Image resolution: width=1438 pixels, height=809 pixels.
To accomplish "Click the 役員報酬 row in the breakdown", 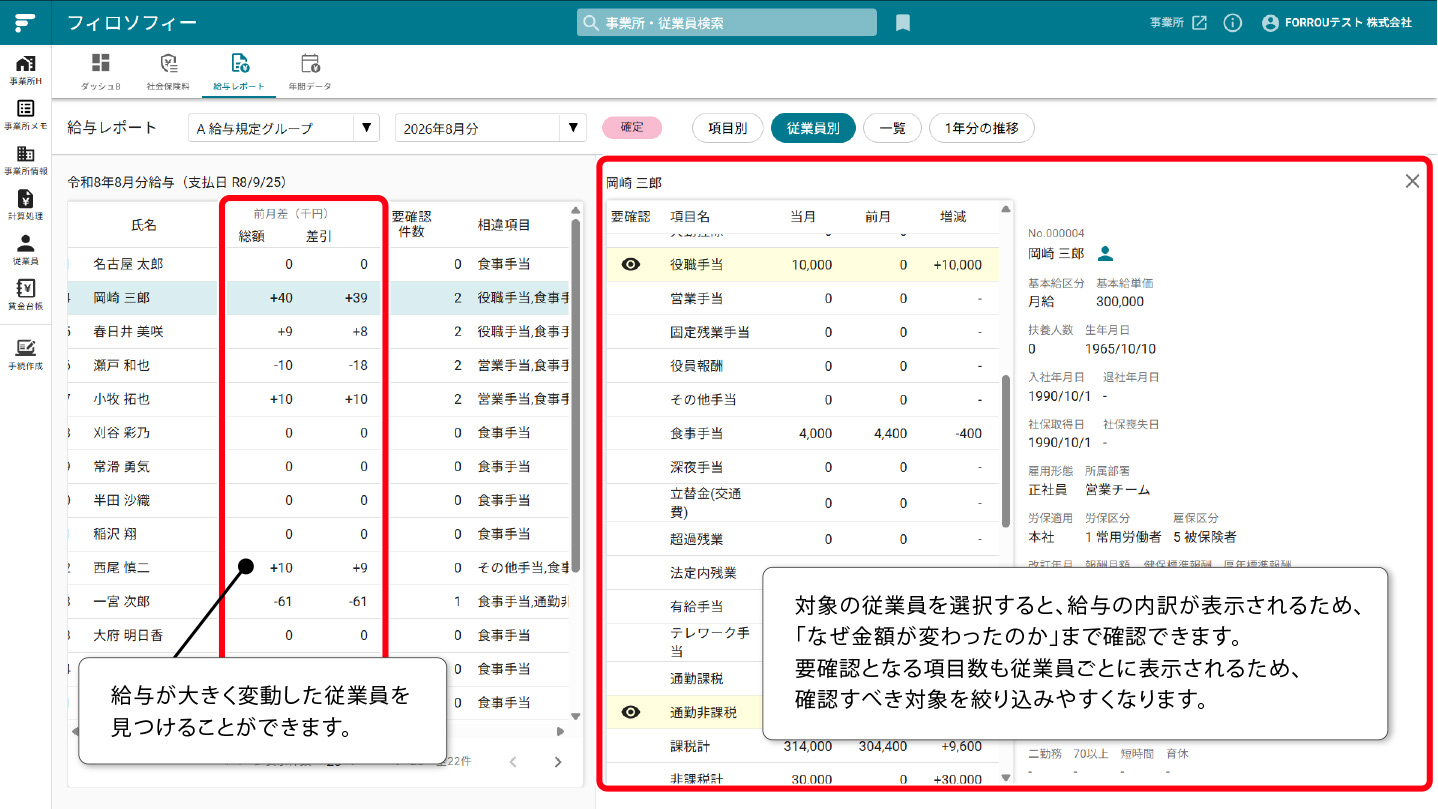I will (x=803, y=366).
